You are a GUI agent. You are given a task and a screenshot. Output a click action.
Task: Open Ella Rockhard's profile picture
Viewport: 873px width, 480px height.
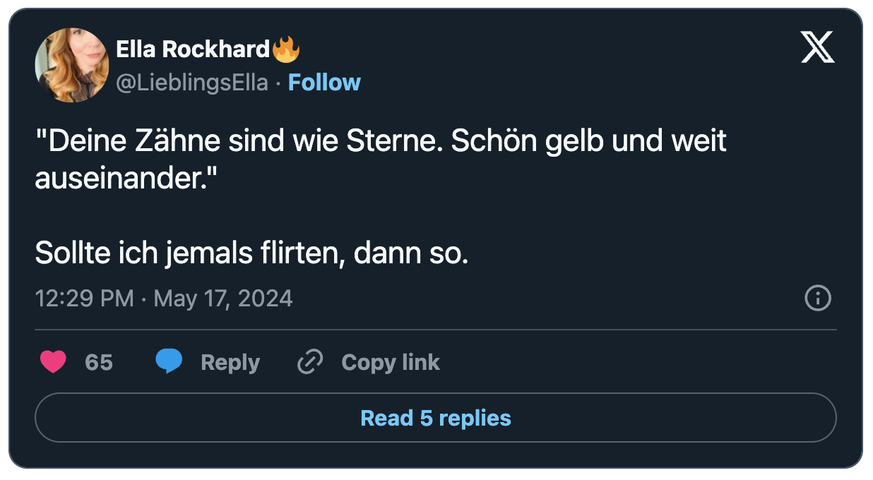[70, 65]
